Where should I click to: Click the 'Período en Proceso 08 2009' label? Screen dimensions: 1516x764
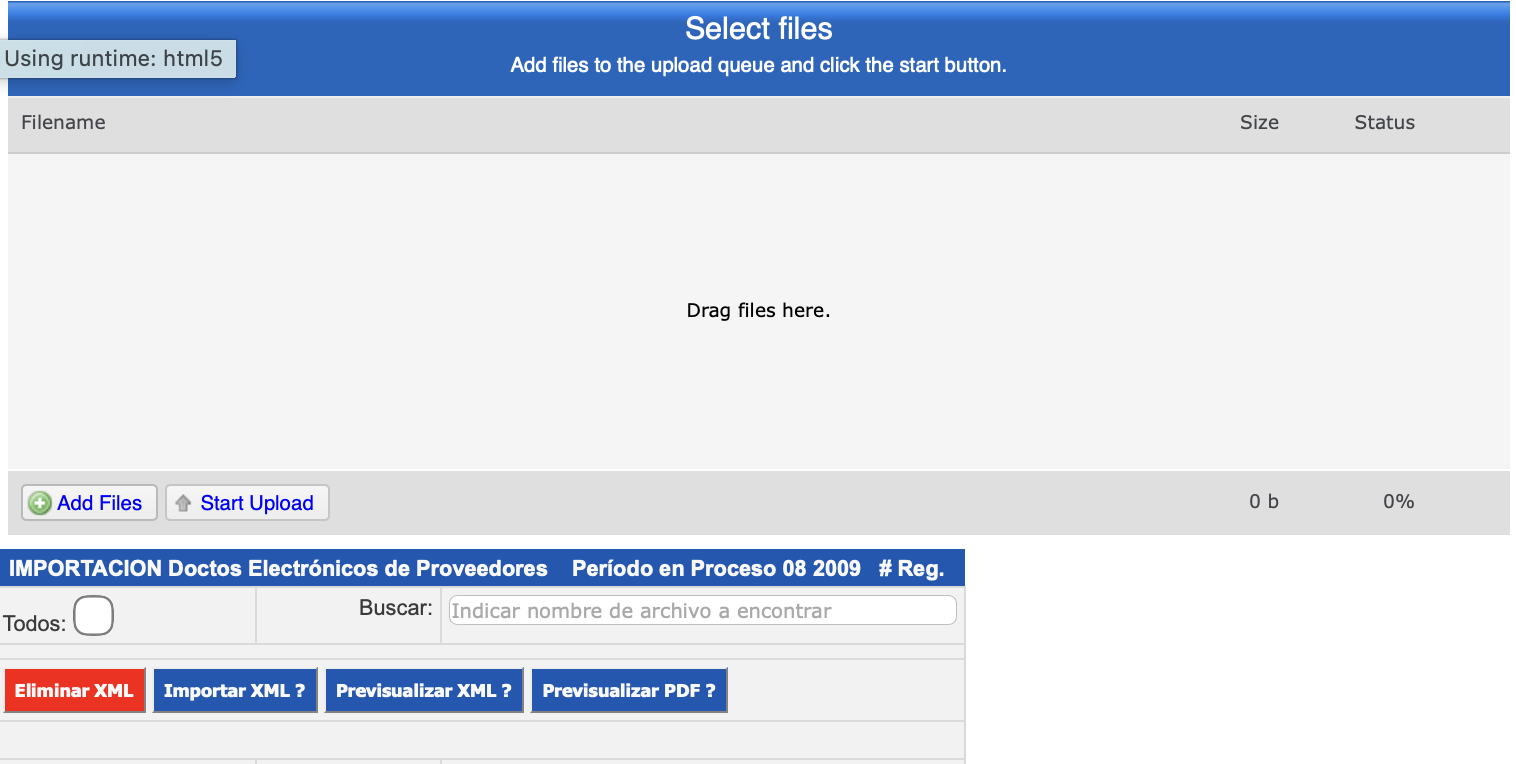[716, 569]
